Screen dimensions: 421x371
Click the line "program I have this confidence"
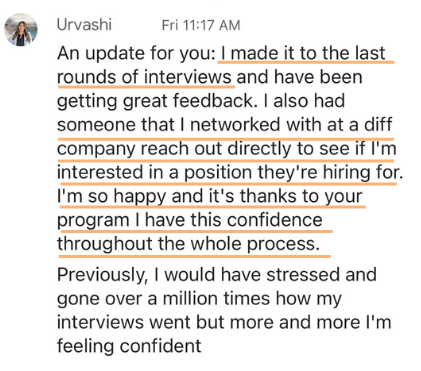click(x=190, y=221)
